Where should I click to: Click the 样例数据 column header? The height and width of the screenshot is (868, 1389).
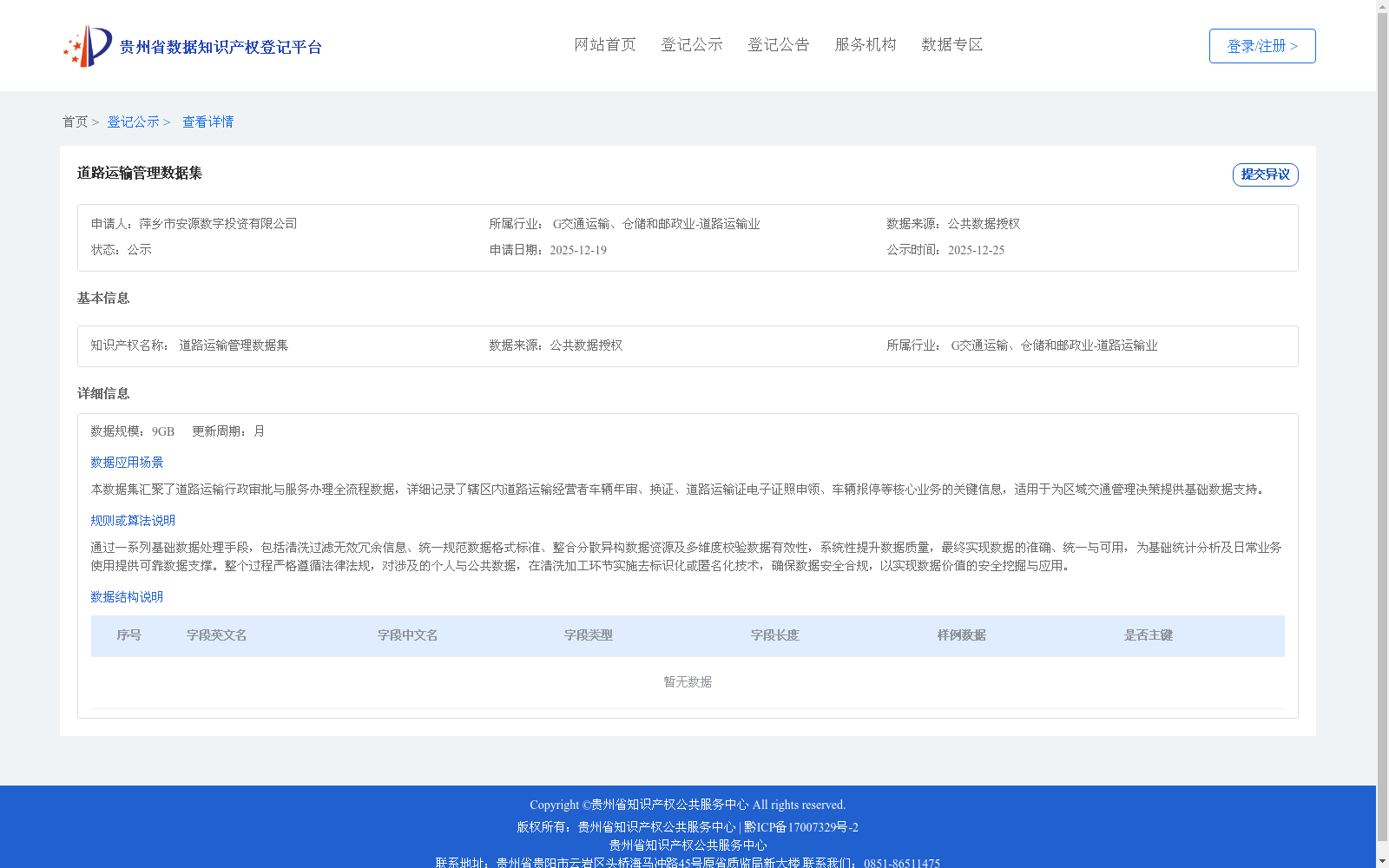[x=962, y=635]
